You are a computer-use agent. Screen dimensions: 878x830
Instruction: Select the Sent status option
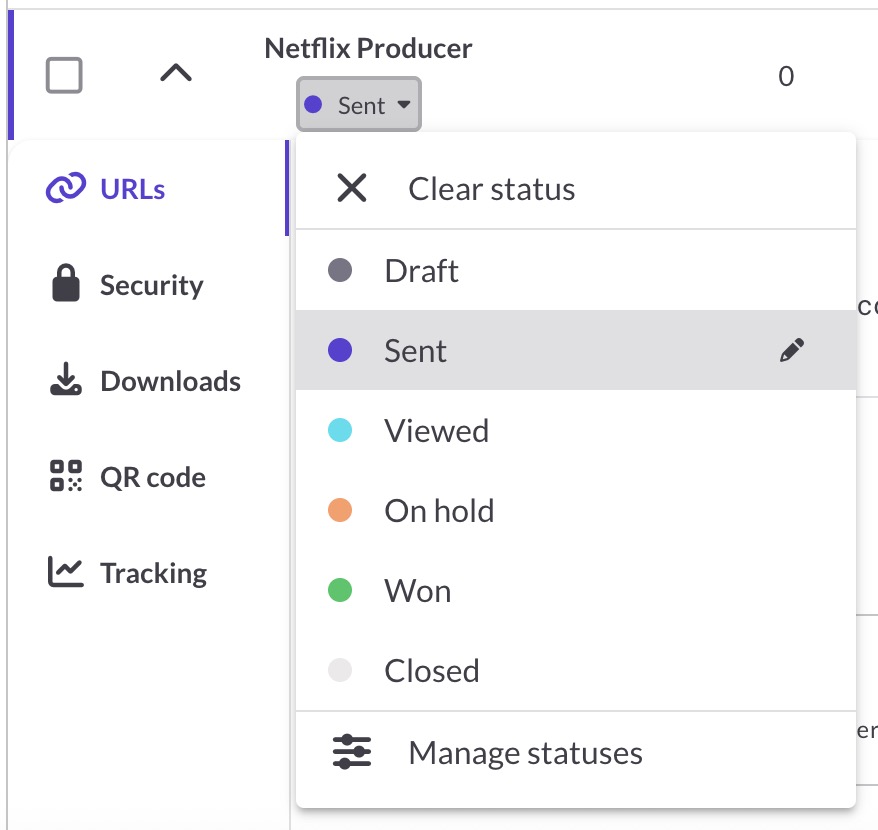click(576, 350)
